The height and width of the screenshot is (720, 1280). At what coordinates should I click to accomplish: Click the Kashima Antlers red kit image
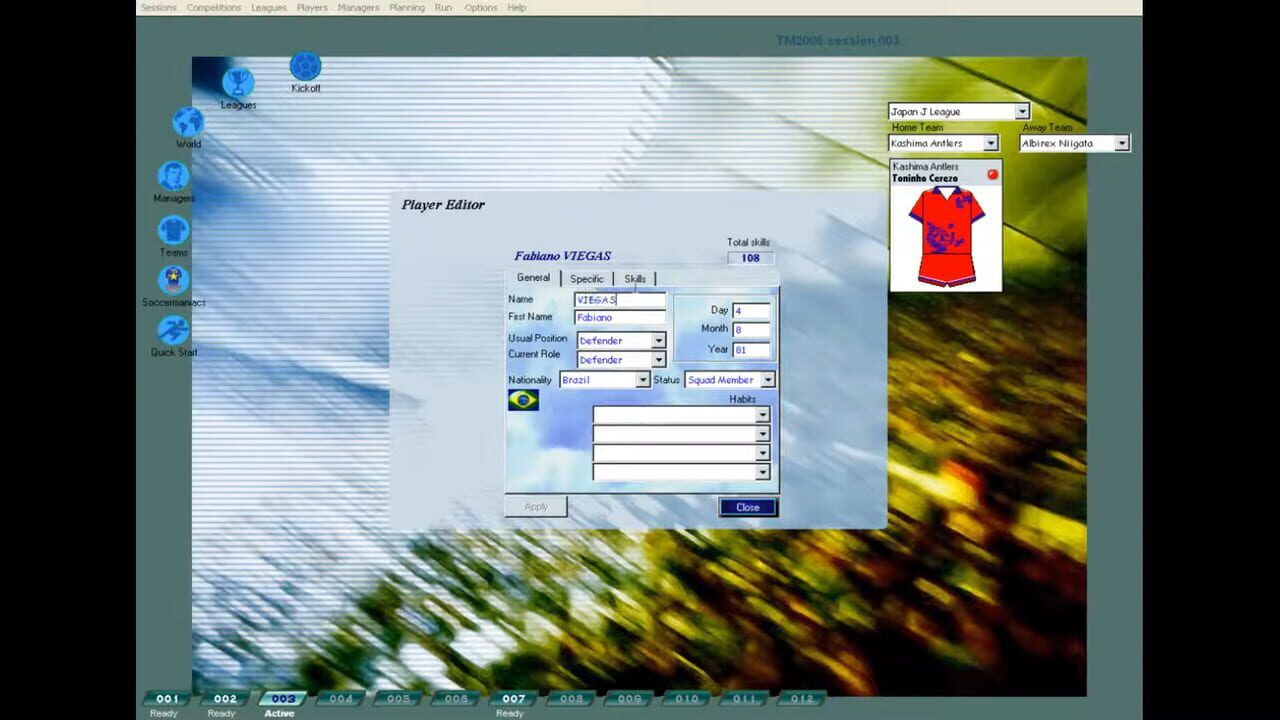click(945, 236)
